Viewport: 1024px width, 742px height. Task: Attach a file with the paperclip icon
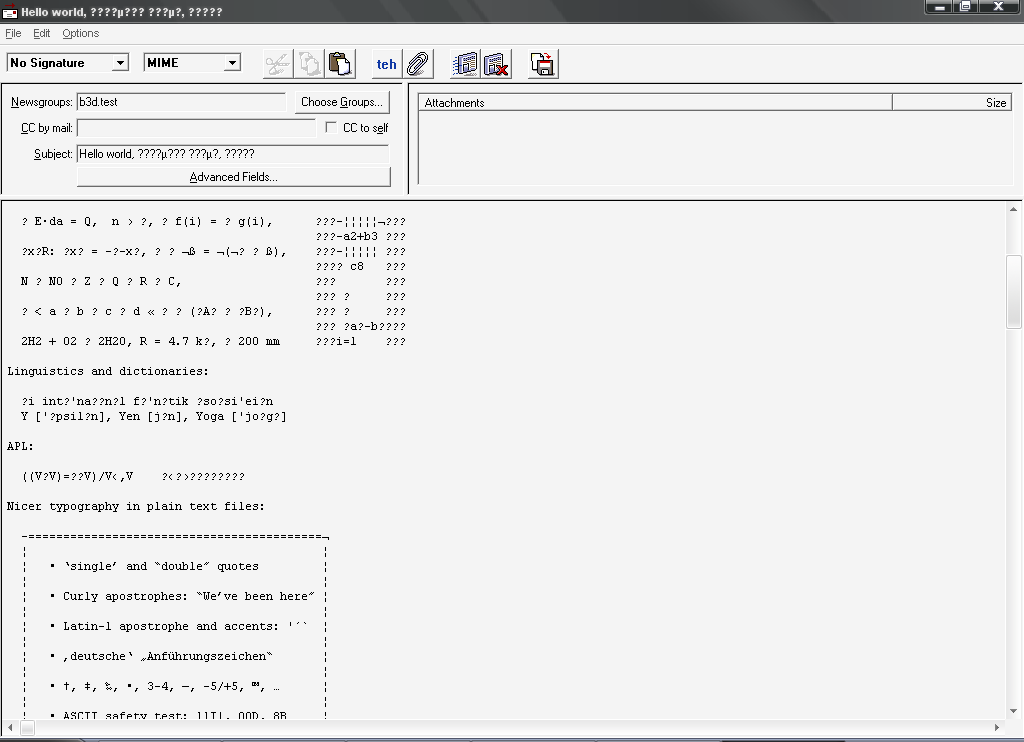point(417,64)
